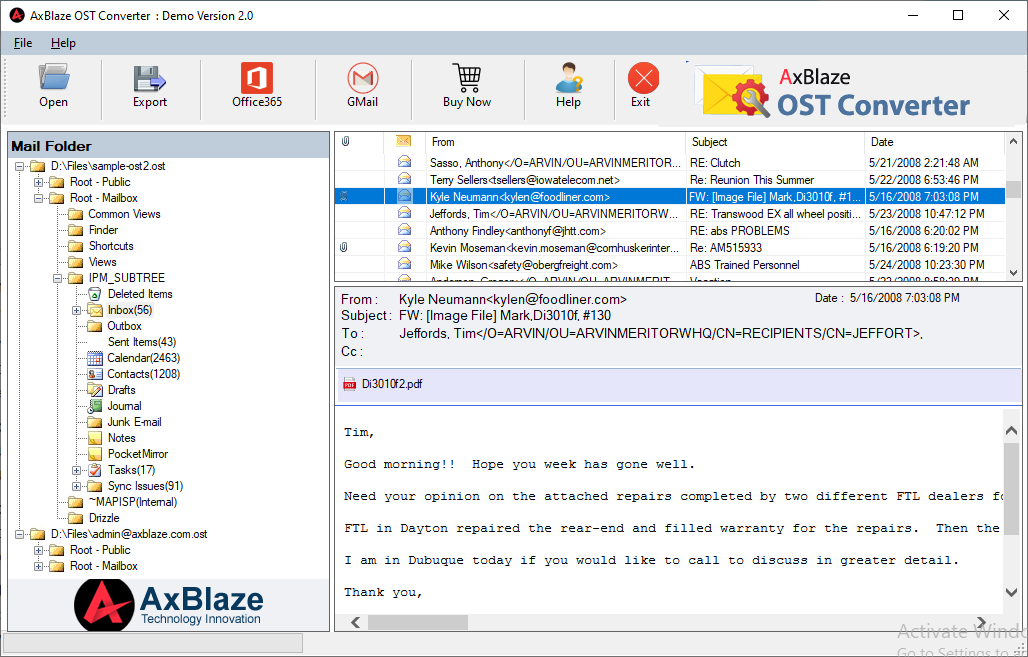Select the Common Views folder
This screenshot has height=657, width=1028.
[125, 214]
